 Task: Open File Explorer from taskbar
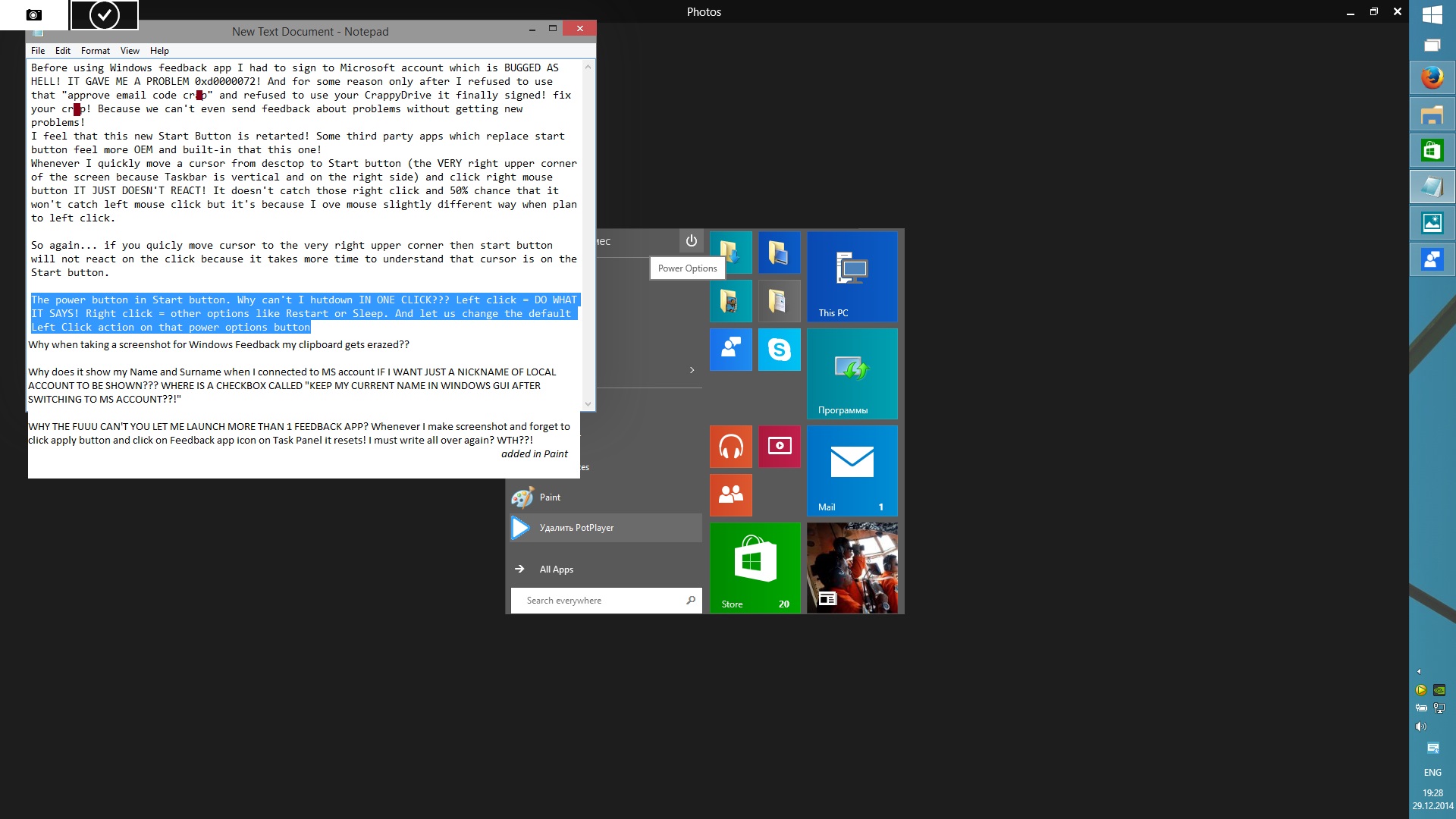point(1432,115)
